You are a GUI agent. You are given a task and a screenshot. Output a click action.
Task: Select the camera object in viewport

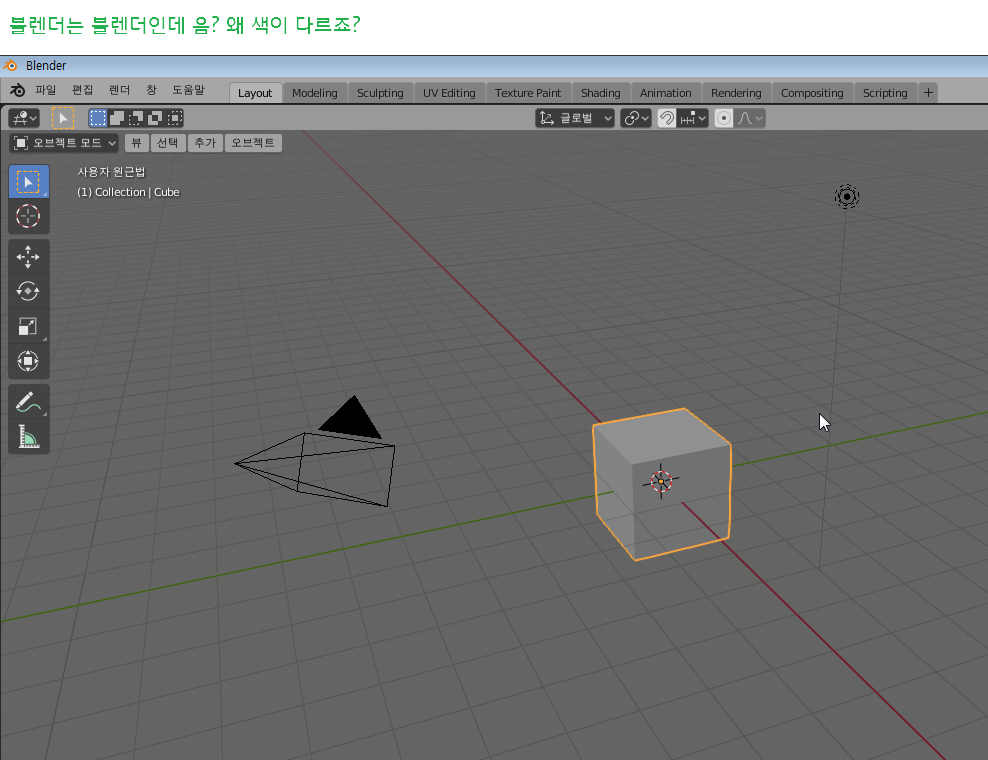coord(315,463)
